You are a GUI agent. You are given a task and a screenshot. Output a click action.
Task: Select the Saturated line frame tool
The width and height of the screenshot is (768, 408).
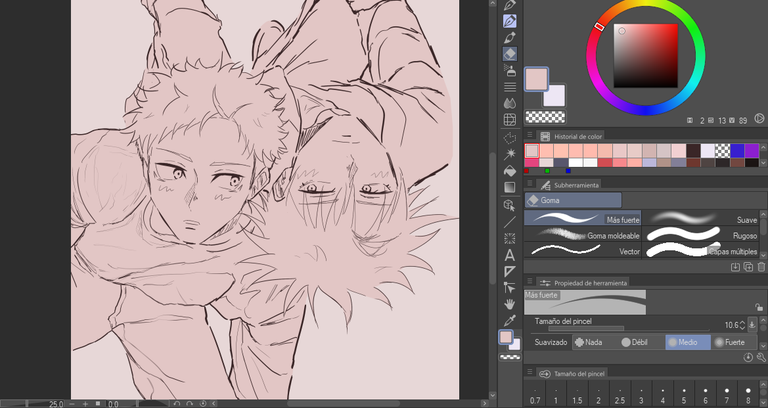point(510,239)
